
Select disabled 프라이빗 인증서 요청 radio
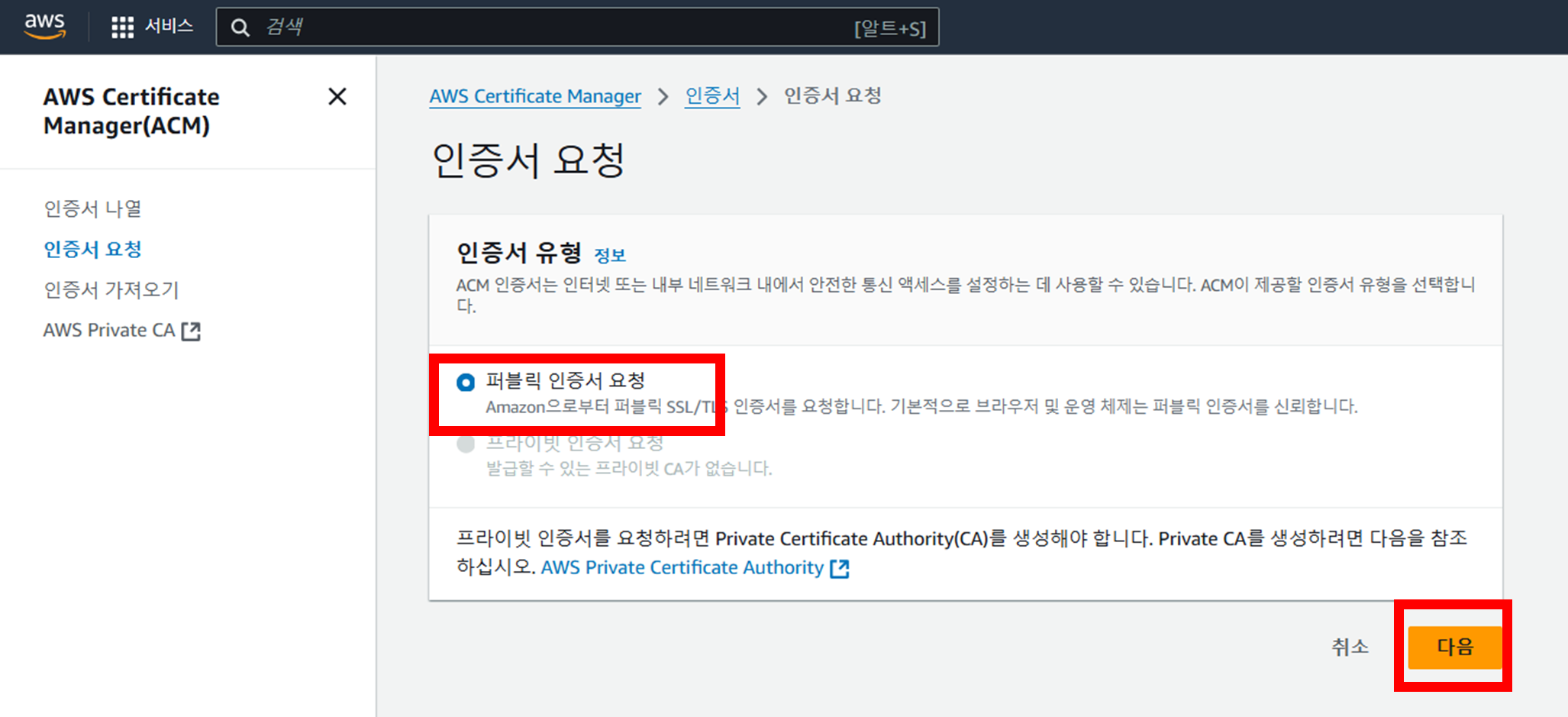click(x=466, y=444)
